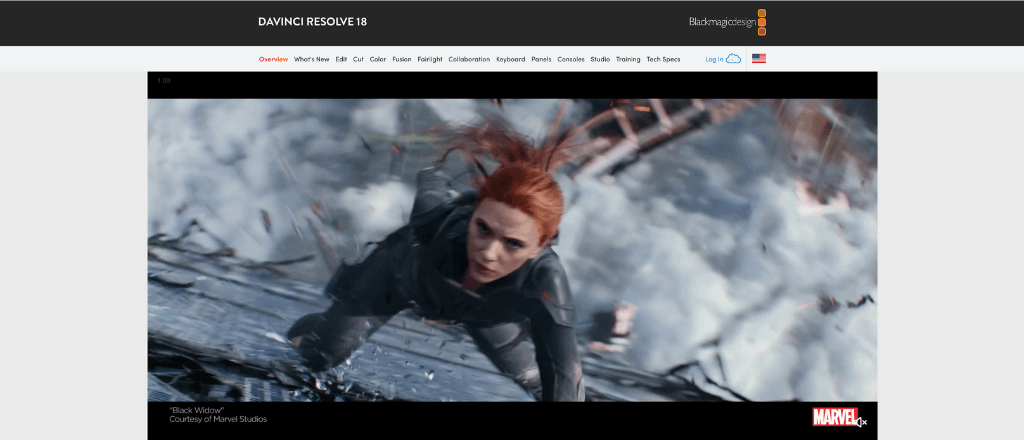Screen dimensions: 1024x440
Task: Click the "Black Widow" caption text
Action: [197, 411]
